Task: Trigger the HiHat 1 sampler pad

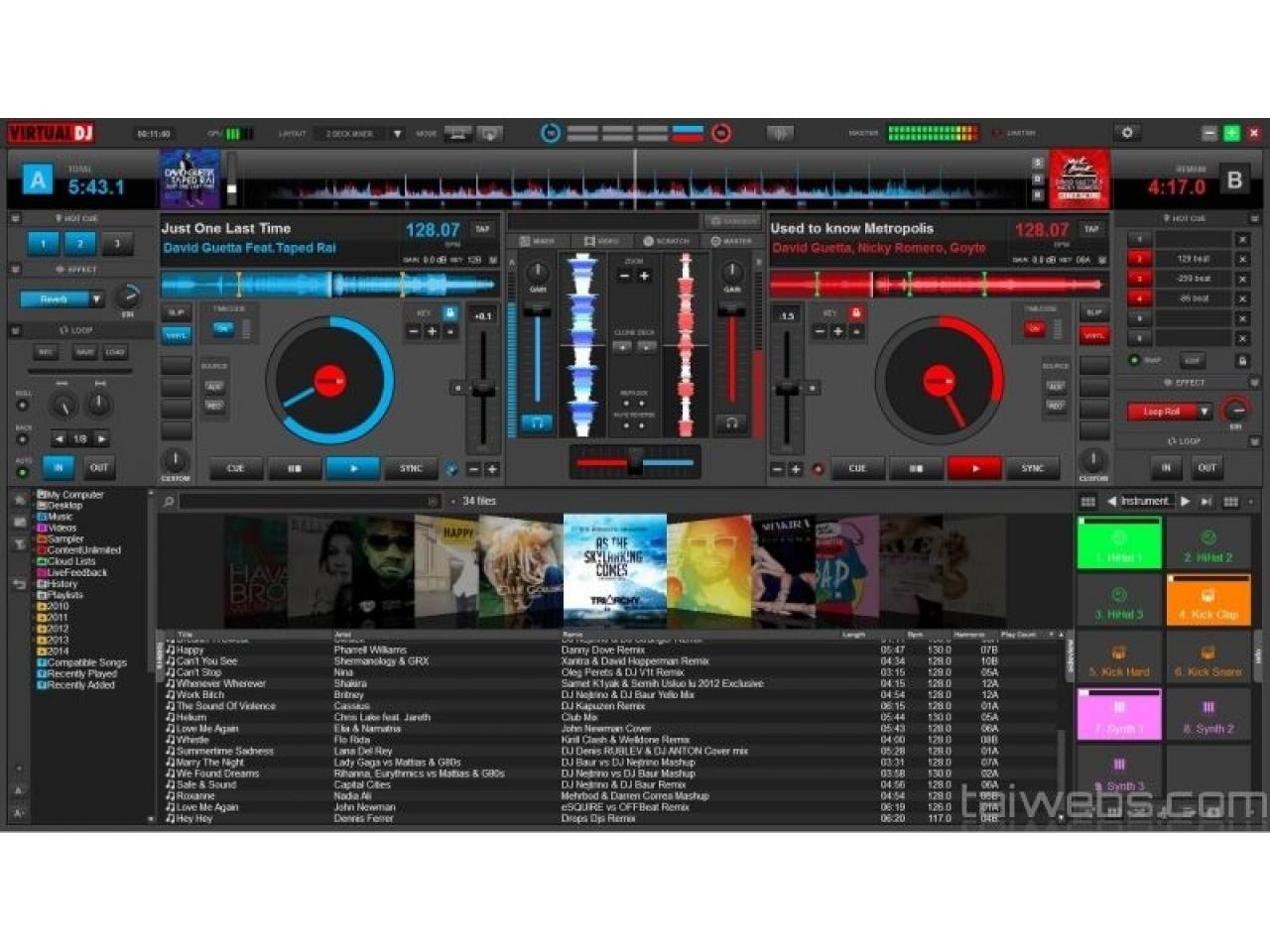Action: [x=1119, y=543]
